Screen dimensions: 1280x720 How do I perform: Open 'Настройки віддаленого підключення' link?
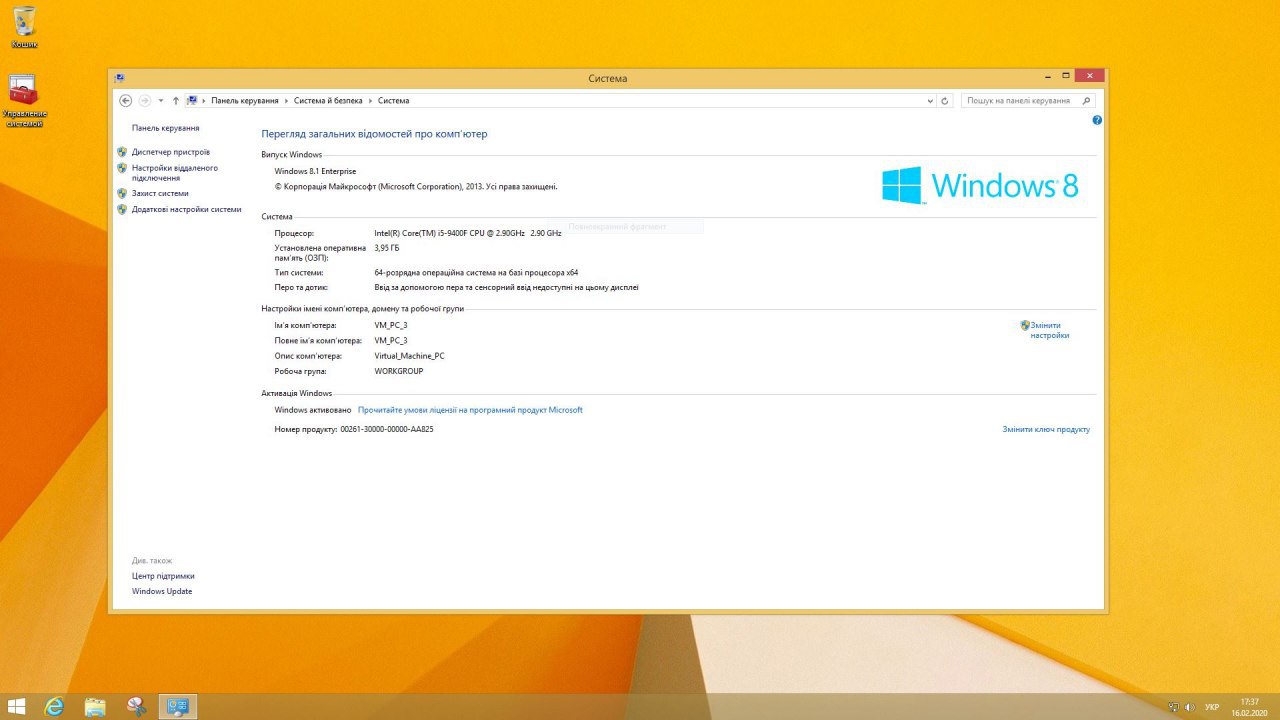coord(175,173)
